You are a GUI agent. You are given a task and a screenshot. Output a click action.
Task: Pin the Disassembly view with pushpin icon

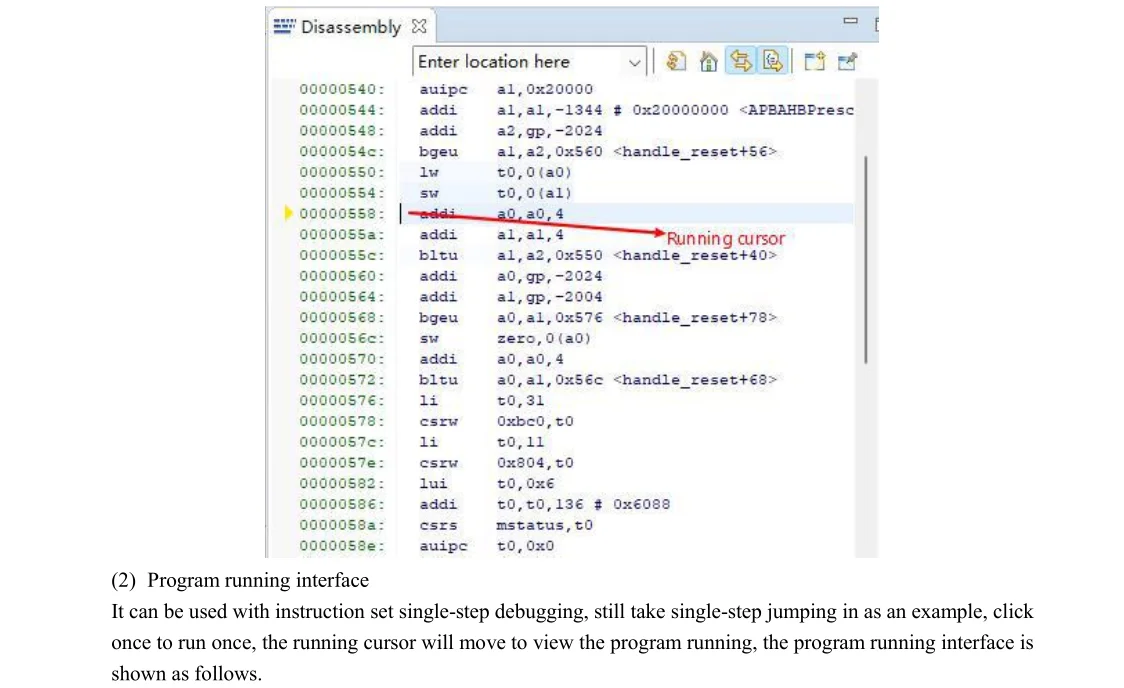[847, 62]
